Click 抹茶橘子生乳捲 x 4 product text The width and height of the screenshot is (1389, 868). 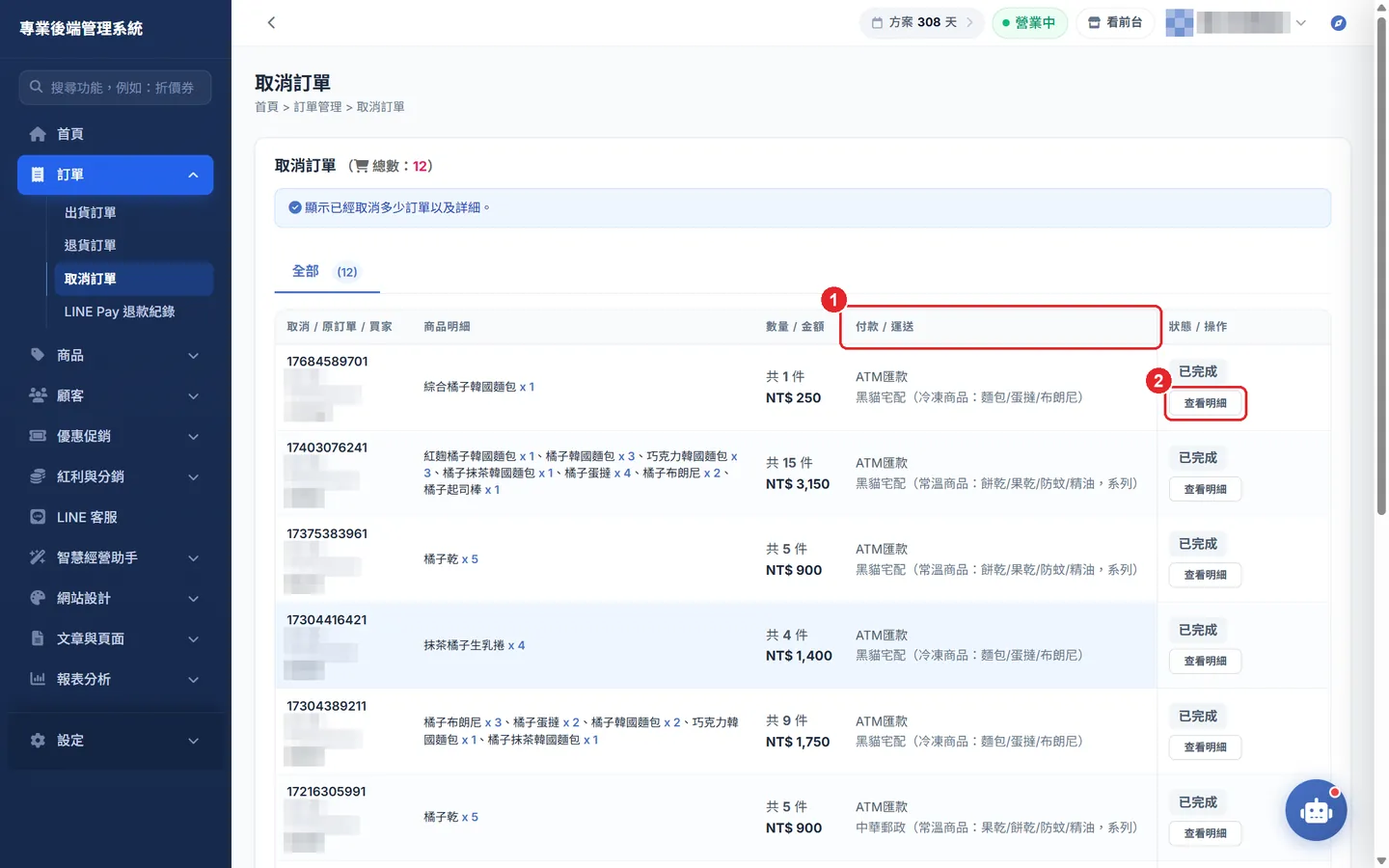pos(475,645)
